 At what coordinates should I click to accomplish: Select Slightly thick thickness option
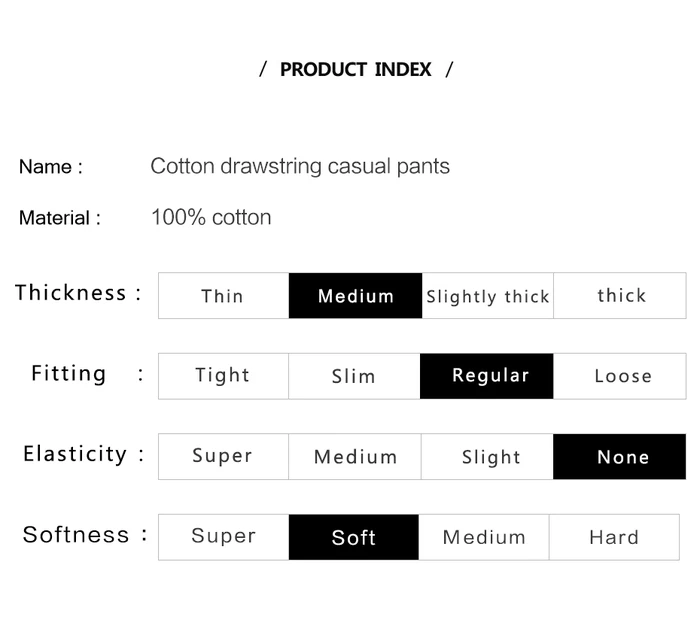point(487,296)
